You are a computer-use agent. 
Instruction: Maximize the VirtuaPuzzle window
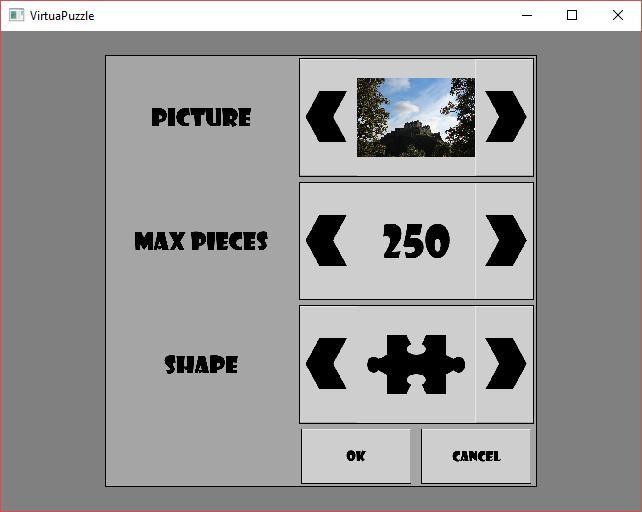click(x=572, y=16)
